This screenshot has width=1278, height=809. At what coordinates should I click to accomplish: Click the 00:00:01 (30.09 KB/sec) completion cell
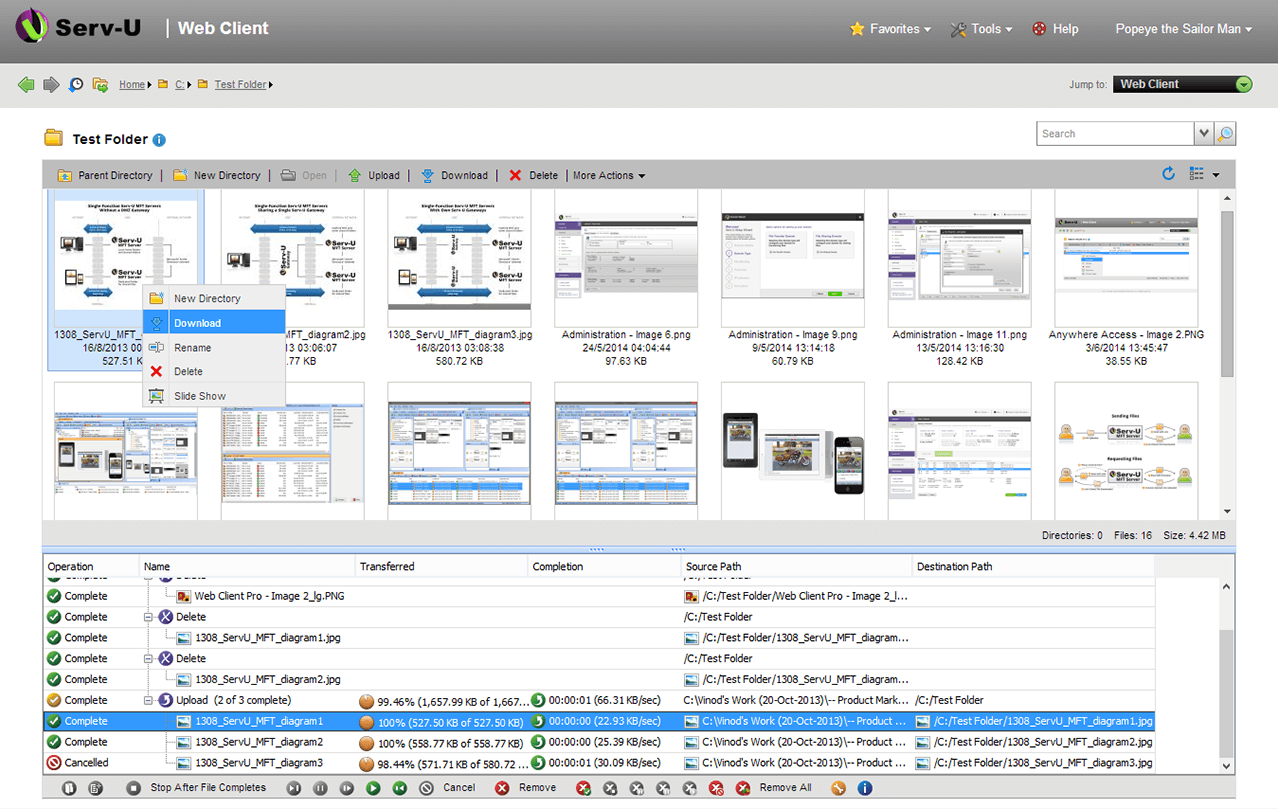point(604,763)
